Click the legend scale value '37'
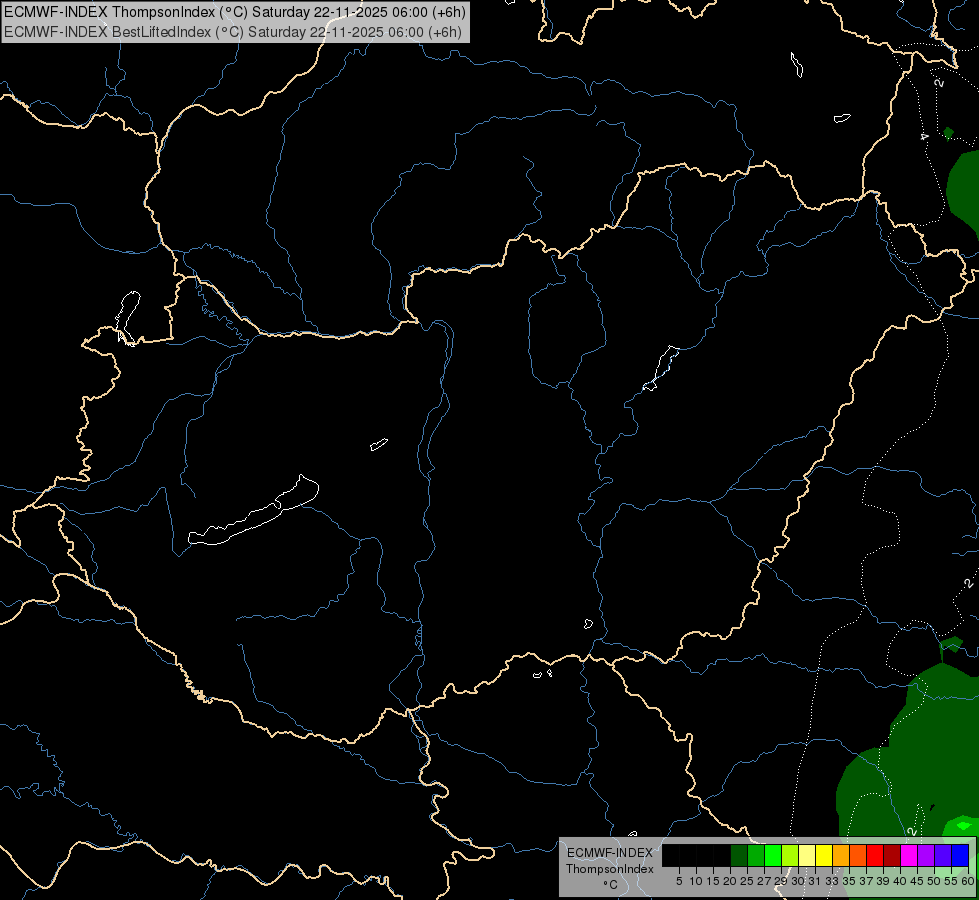979x900 pixels. tap(865, 881)
